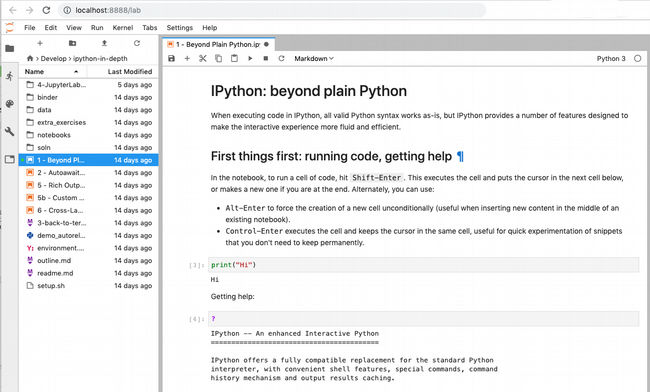Select the readme.md file
Screen dimensions: 650x392
(89, 273)
